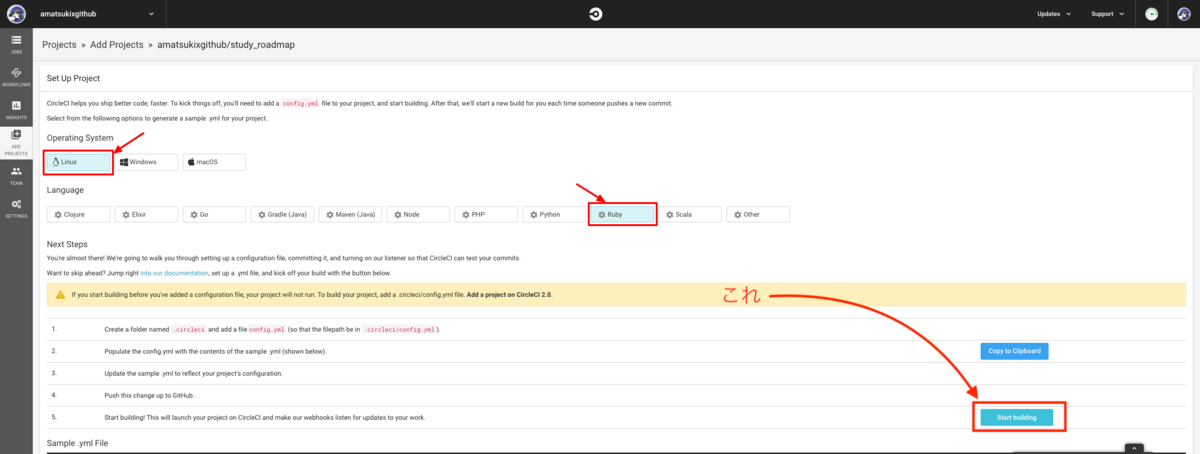Select Scala as the language
The height and width of the screenshot is (454, 1200).
(x=690, y=214)
